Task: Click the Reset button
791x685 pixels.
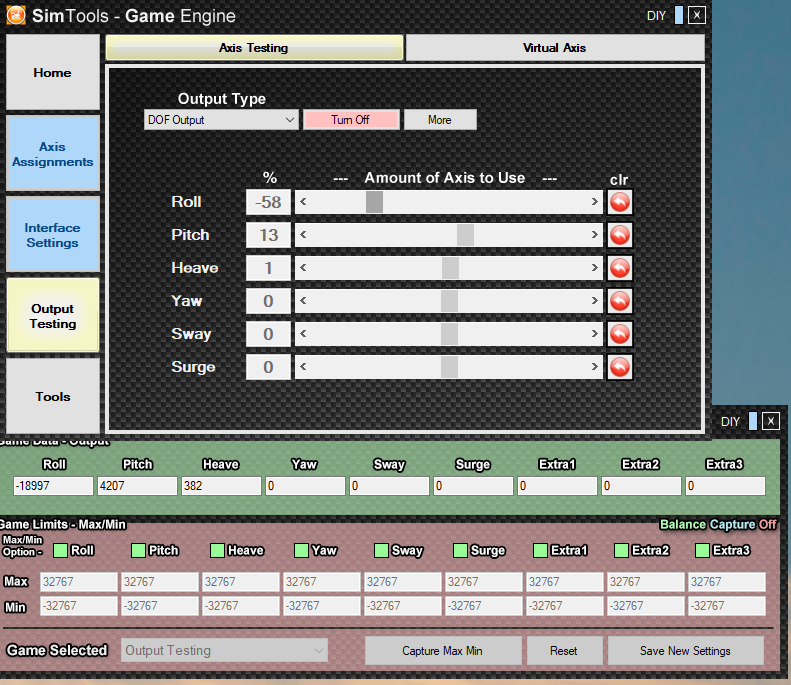Action: tap(564, 651)
